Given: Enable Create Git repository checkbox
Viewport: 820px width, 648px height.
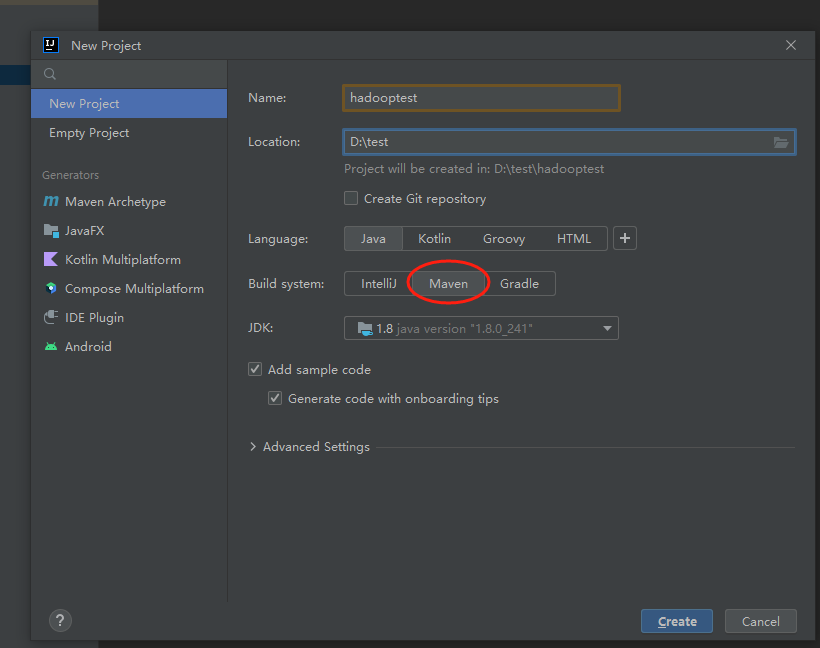Looking at the screenshot, I should [351, 199].
